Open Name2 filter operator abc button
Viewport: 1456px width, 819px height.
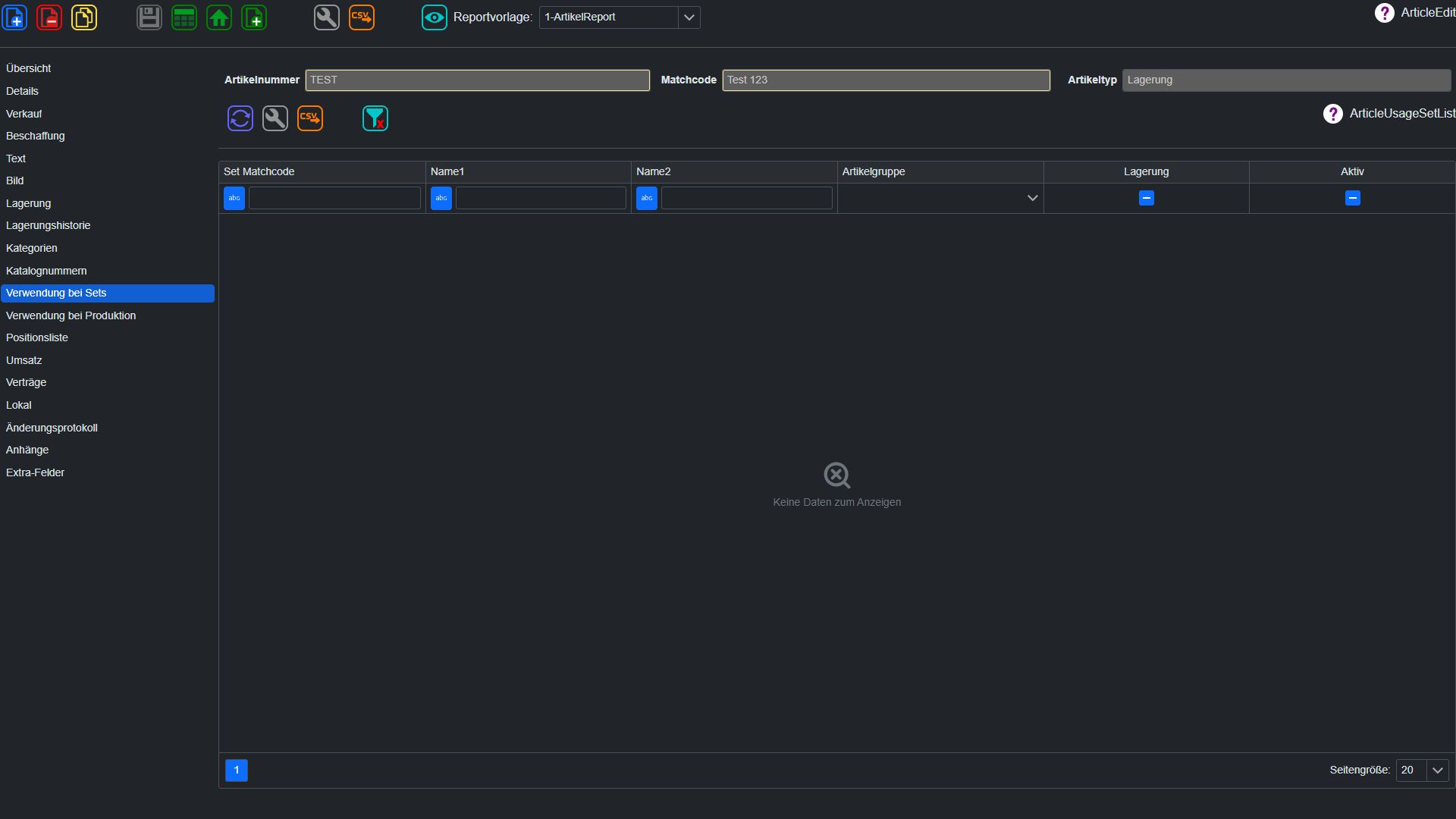(647, 198)
